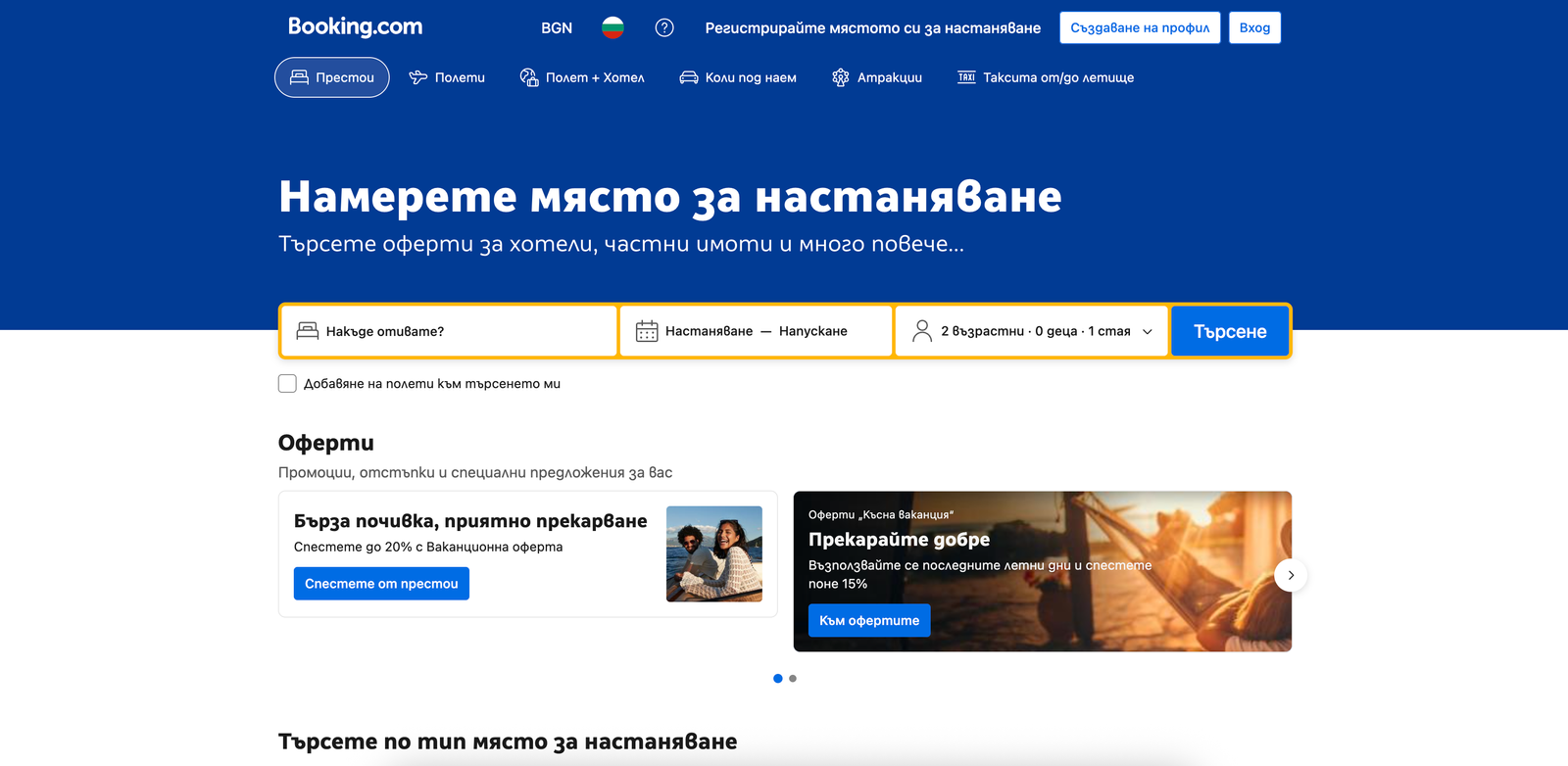Open help via question mark icon
Screen dimensions: 1568x766
click(x=664, y=27)
